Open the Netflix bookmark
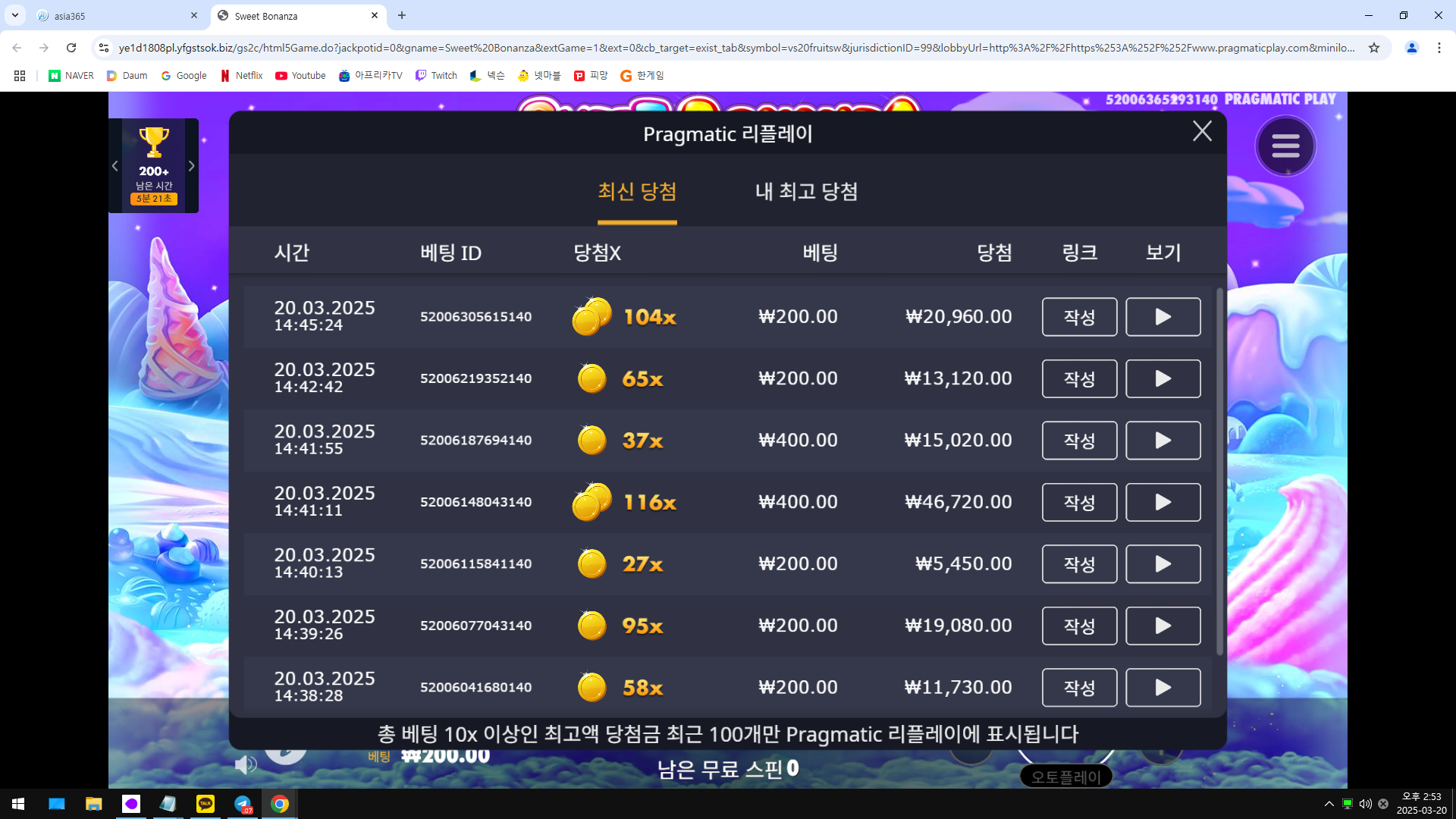Screen dimensions: 1456x819 241,76
